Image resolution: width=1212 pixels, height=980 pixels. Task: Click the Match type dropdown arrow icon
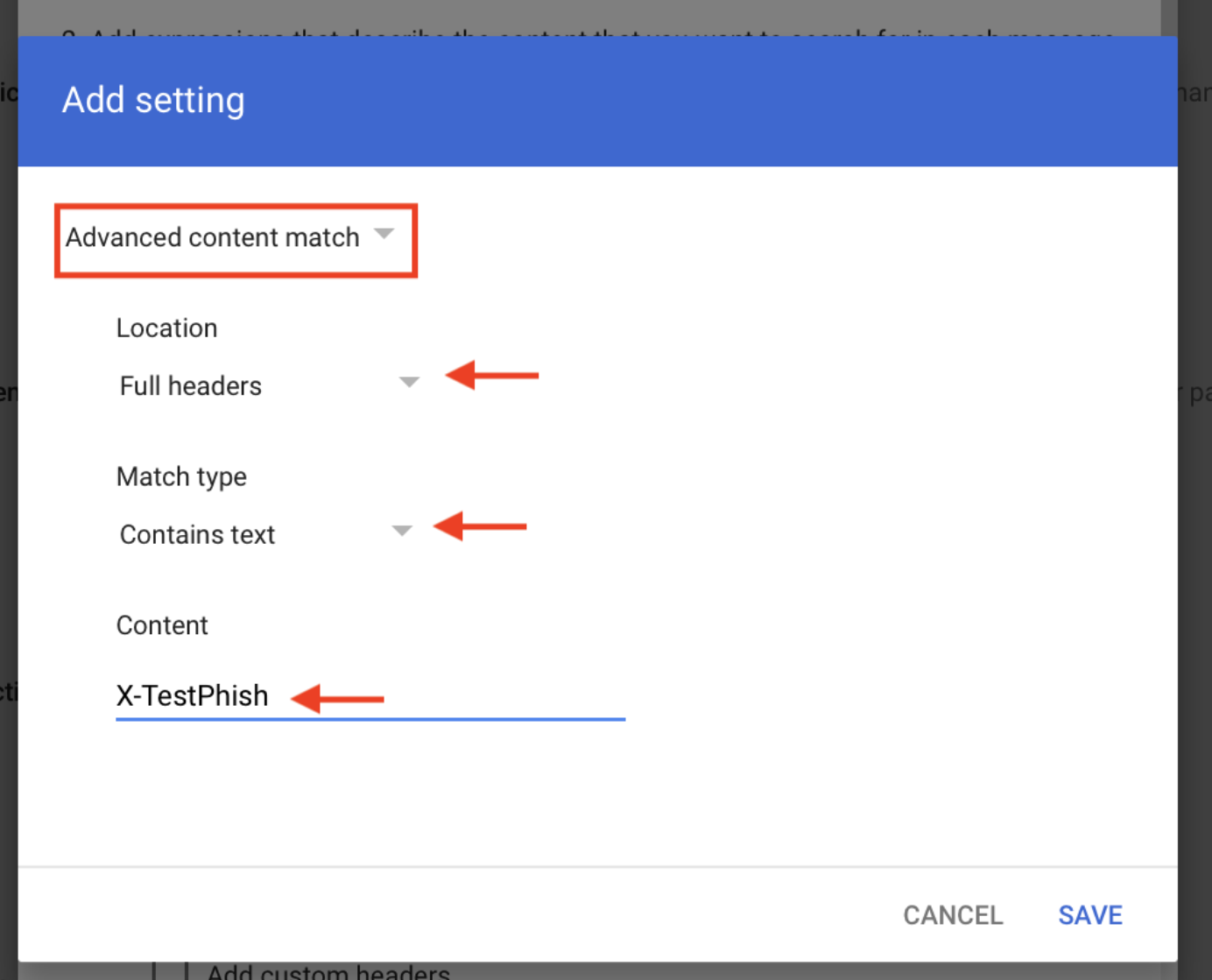point(402,530)
